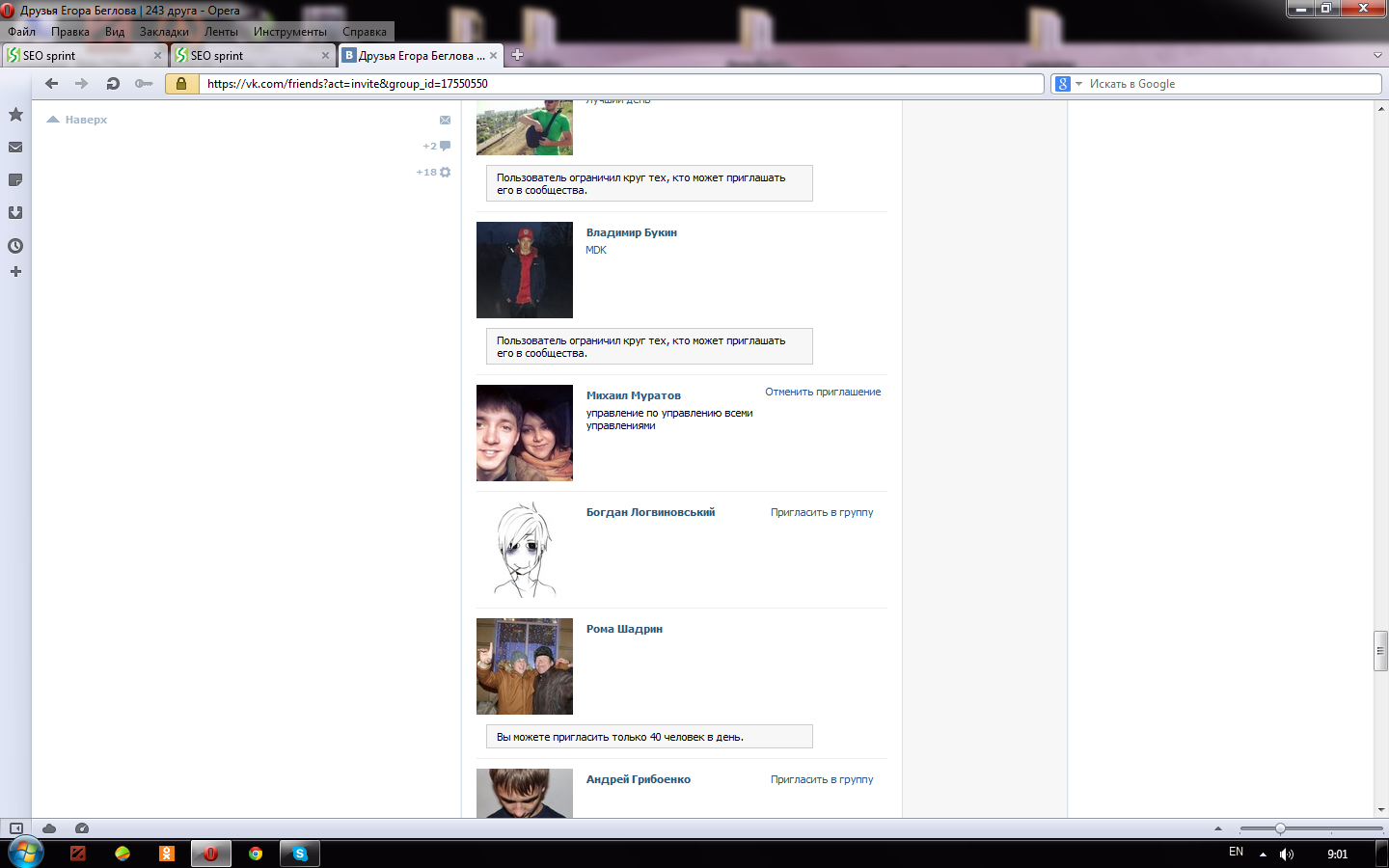Click the VK messages envelope icon
Image resolution: width=1389 pixels, height=868 pixels.
pos(445,121)
